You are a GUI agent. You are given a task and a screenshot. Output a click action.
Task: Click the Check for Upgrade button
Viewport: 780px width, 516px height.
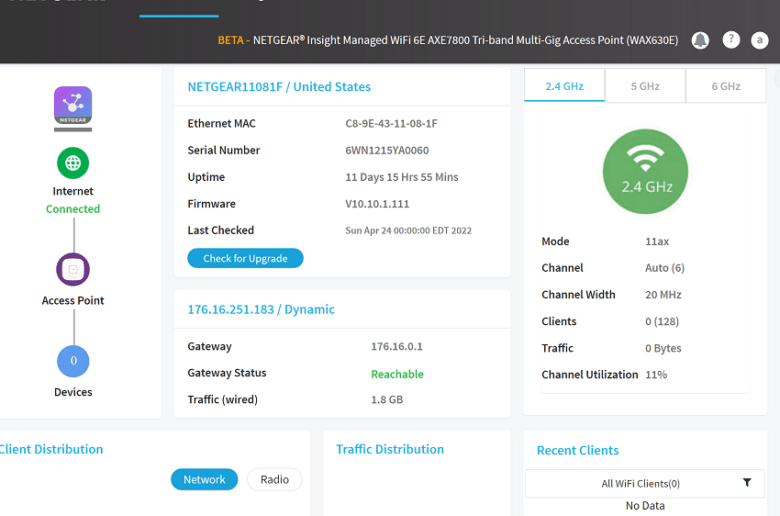click(245, 258)
